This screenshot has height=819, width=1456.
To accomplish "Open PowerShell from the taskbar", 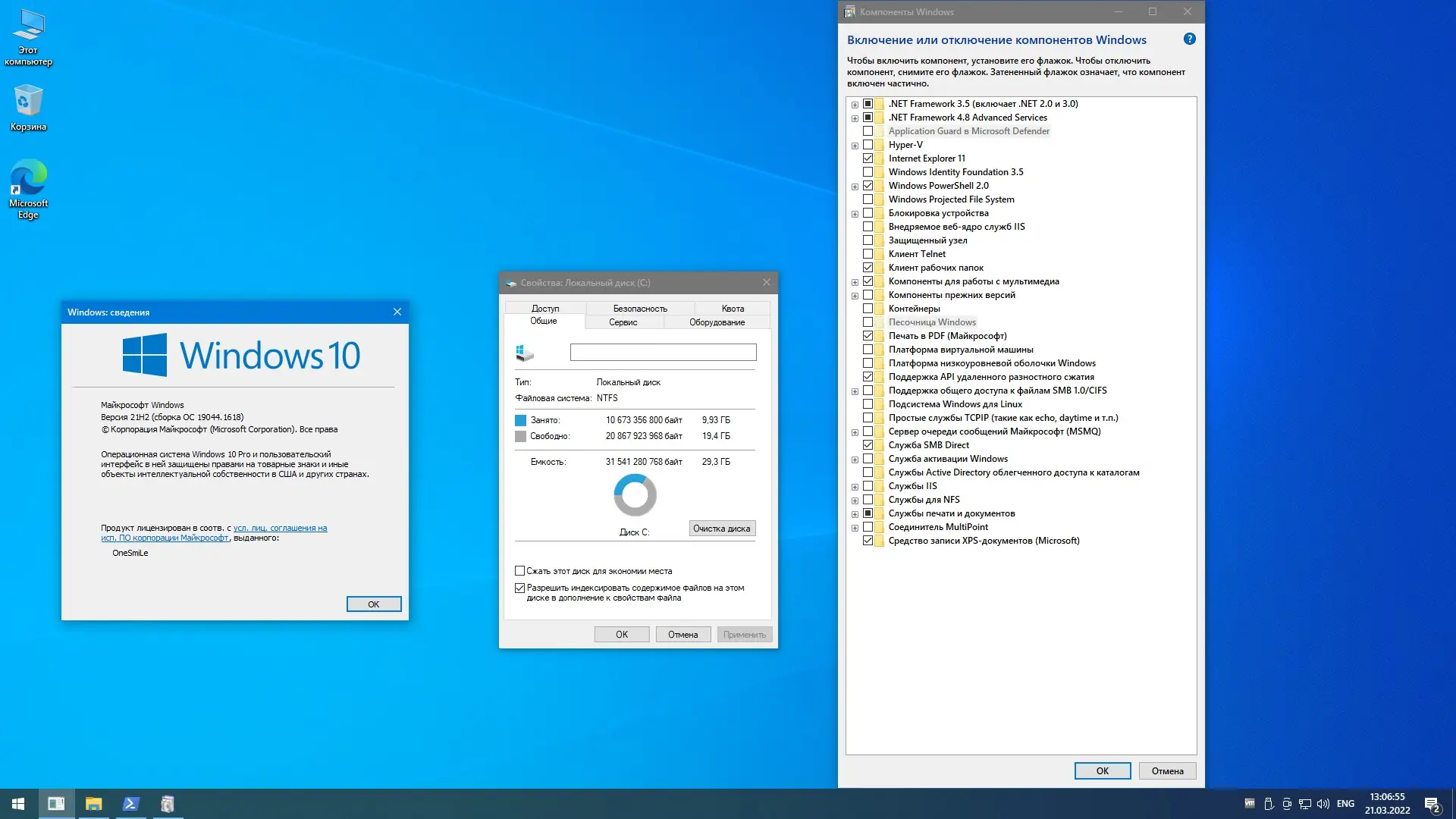I will [130, 804].
